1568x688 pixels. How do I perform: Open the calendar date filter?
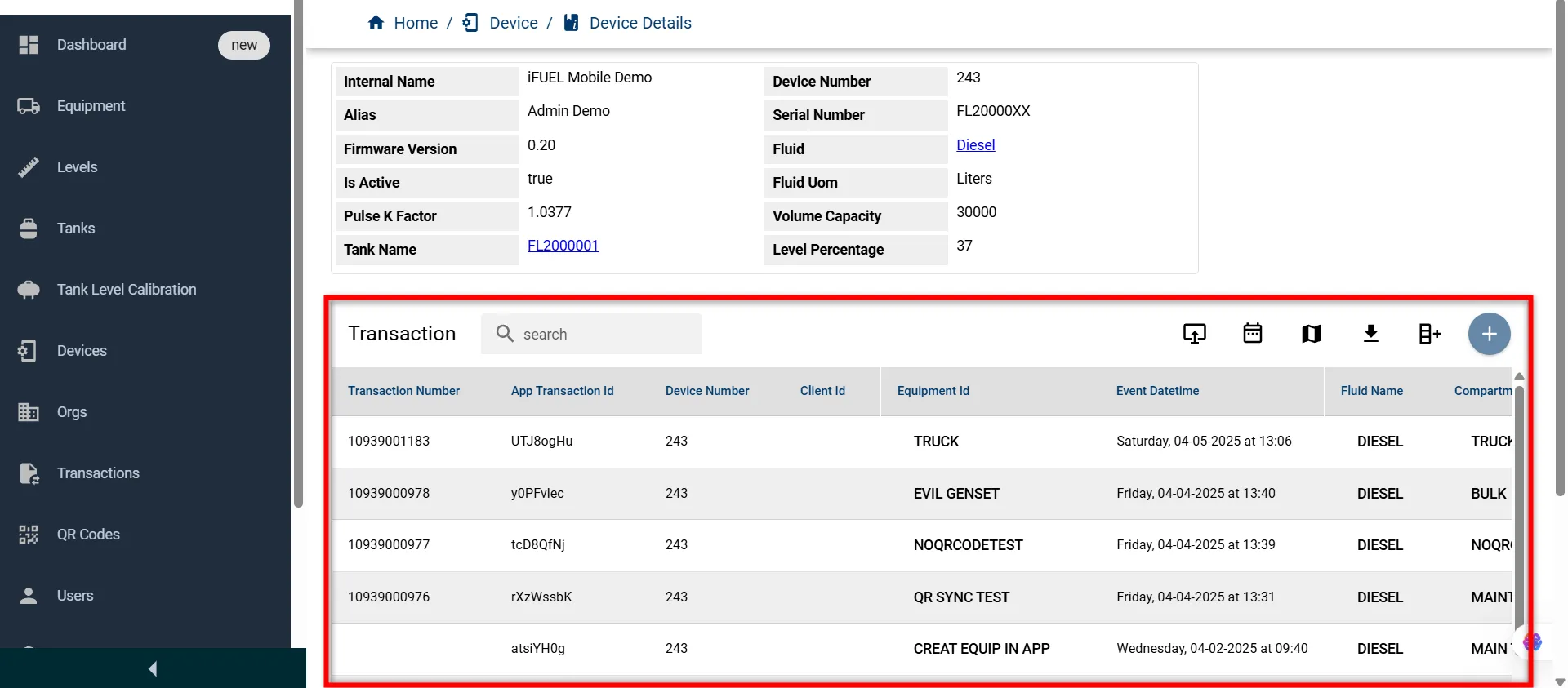click(x=1253, y=333)
